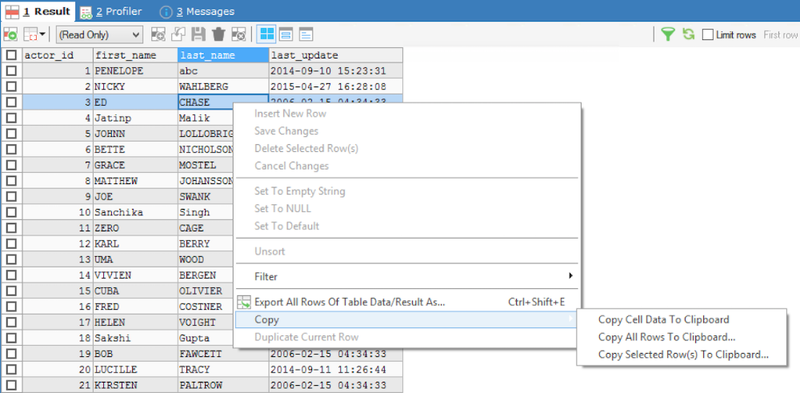This screenshot has height=393, width=800.
Task: Toggle the select-all checkbox in header row
Action: (11, 55)
